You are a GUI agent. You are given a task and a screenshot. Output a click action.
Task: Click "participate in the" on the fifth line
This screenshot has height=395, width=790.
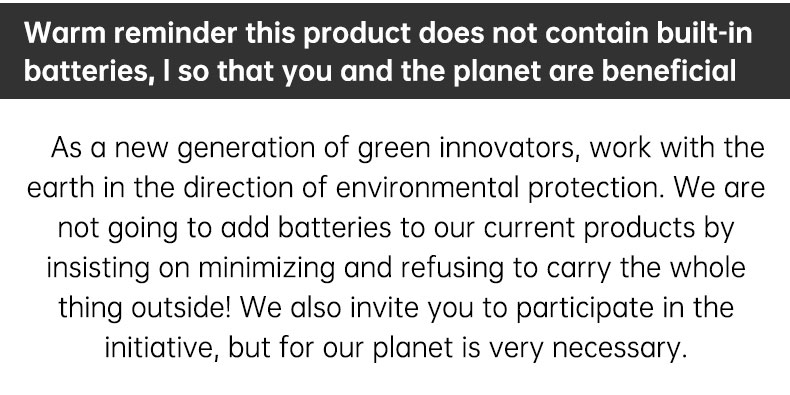click(625, 307)
